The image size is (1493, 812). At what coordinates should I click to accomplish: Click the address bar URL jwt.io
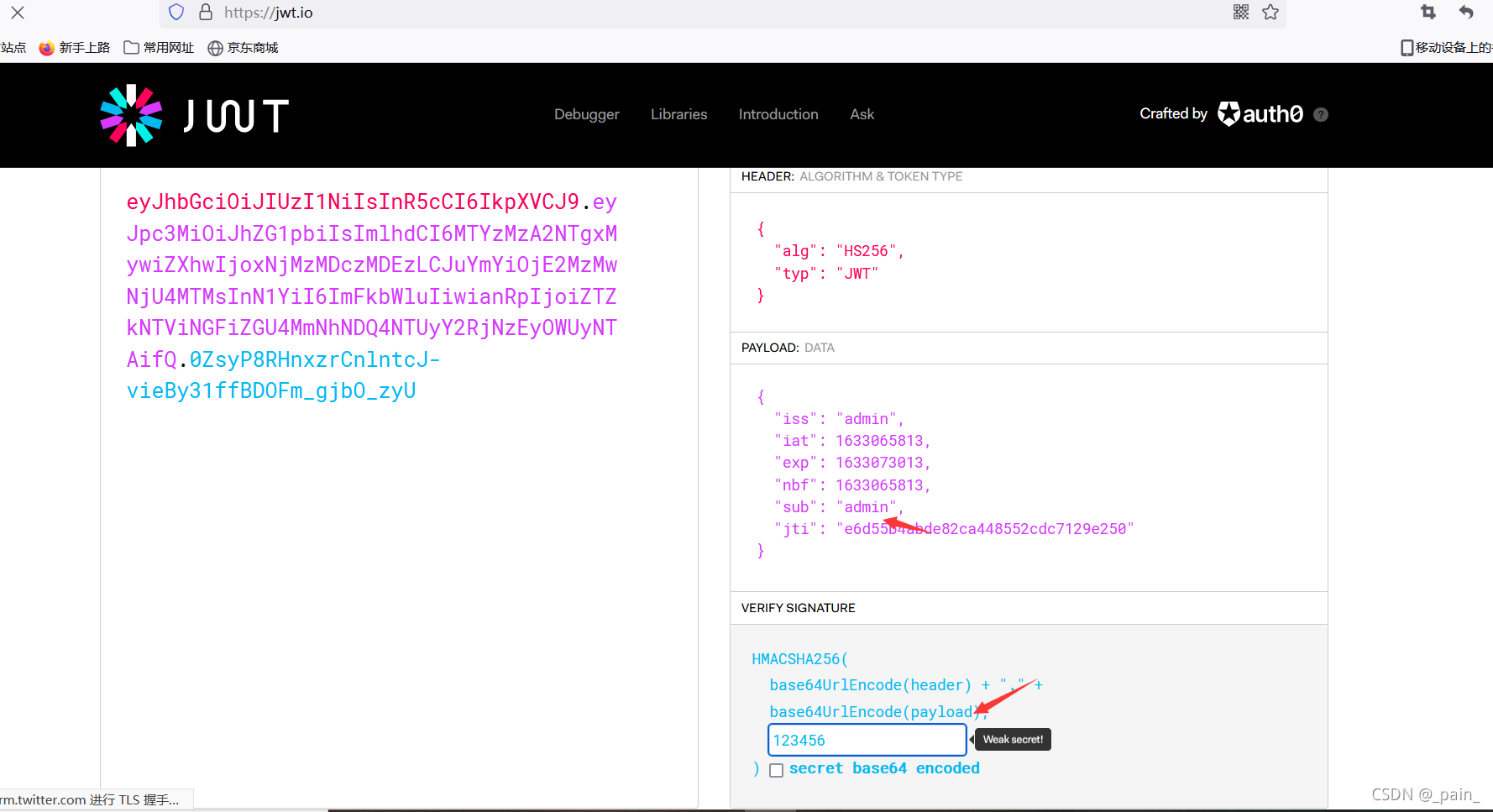[x=269, y=13]
